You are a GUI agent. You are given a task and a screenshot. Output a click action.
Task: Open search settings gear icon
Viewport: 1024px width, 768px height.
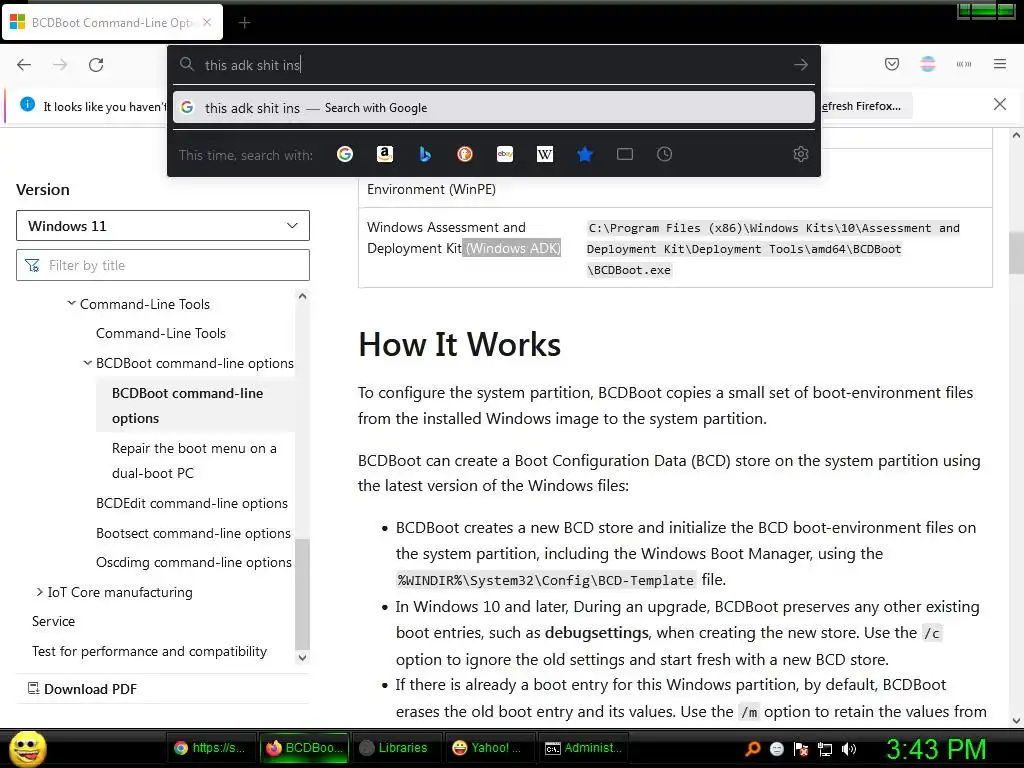pyautogui.click(x=801, y=154)
